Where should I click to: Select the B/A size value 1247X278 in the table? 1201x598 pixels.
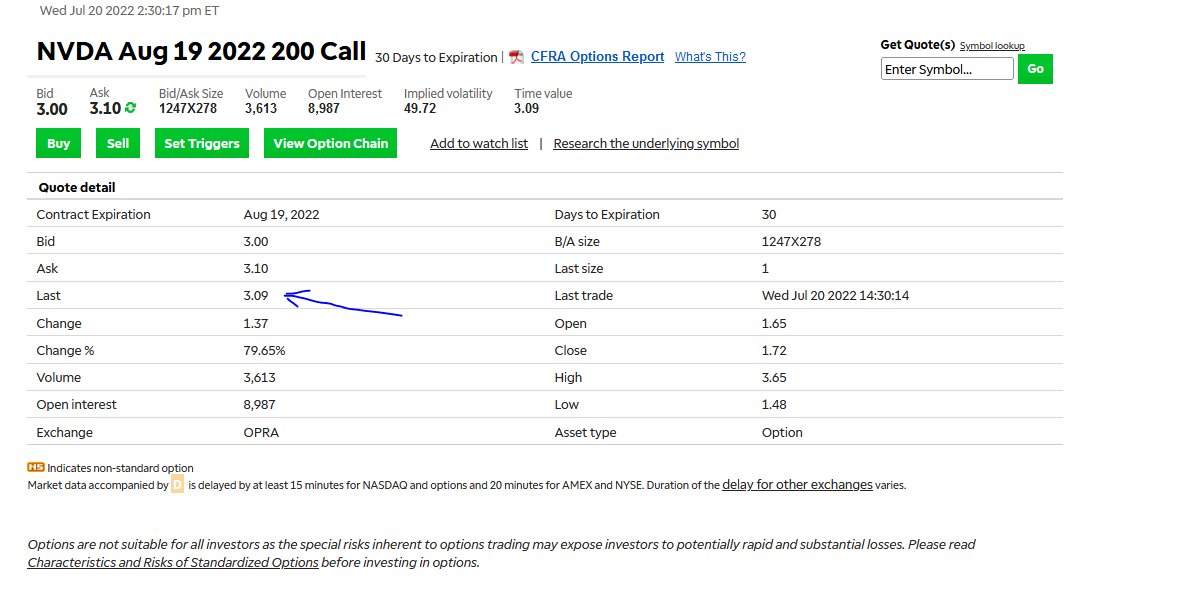click(x=792, y=242)
